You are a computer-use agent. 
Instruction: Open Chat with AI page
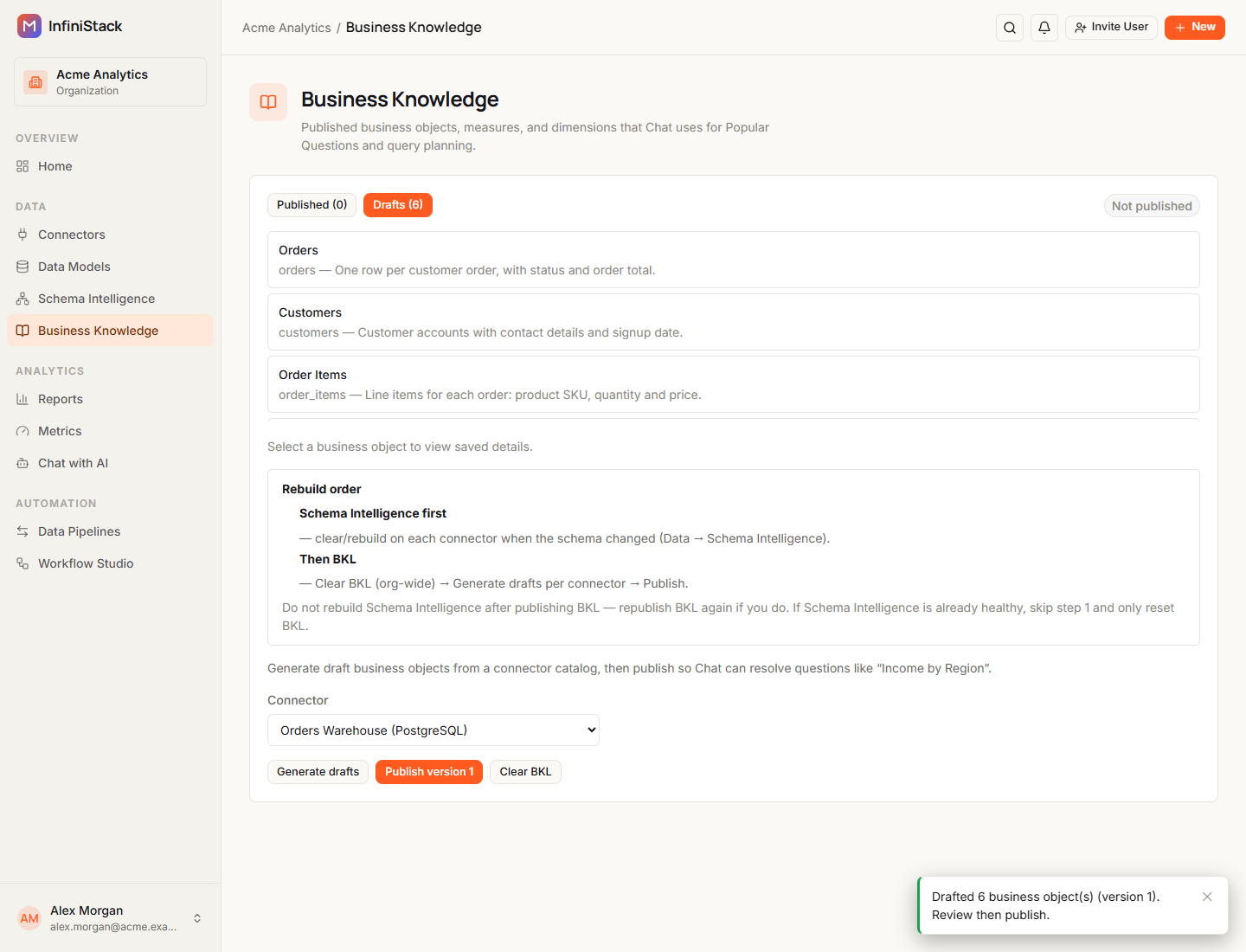point(110,463)
